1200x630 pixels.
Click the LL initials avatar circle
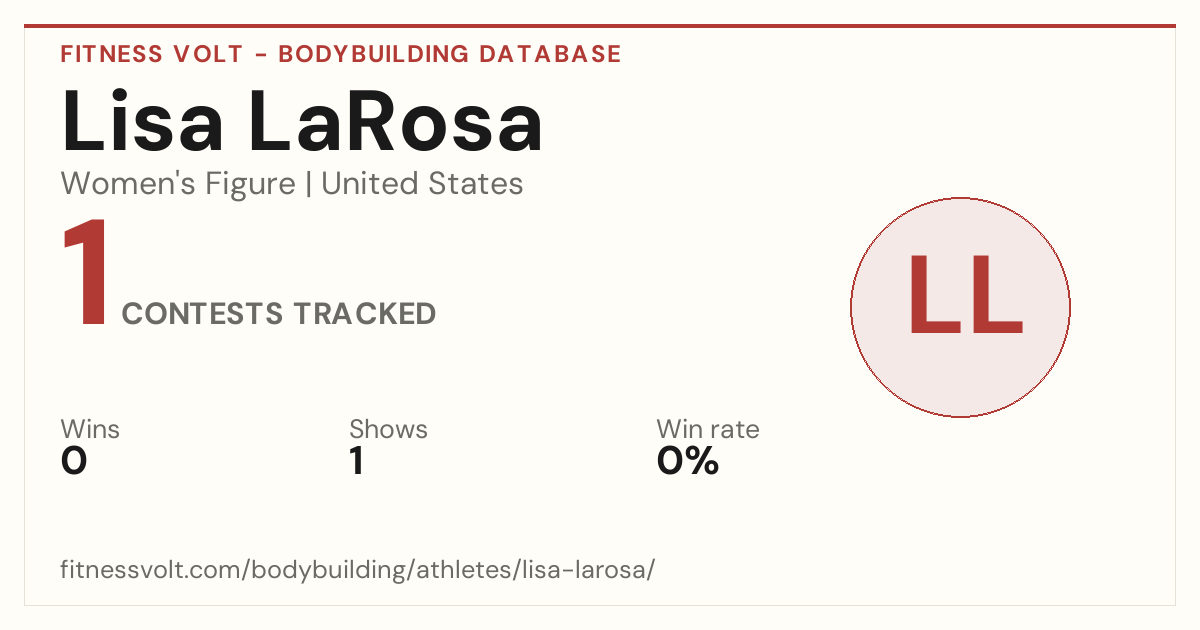point(960,307)
